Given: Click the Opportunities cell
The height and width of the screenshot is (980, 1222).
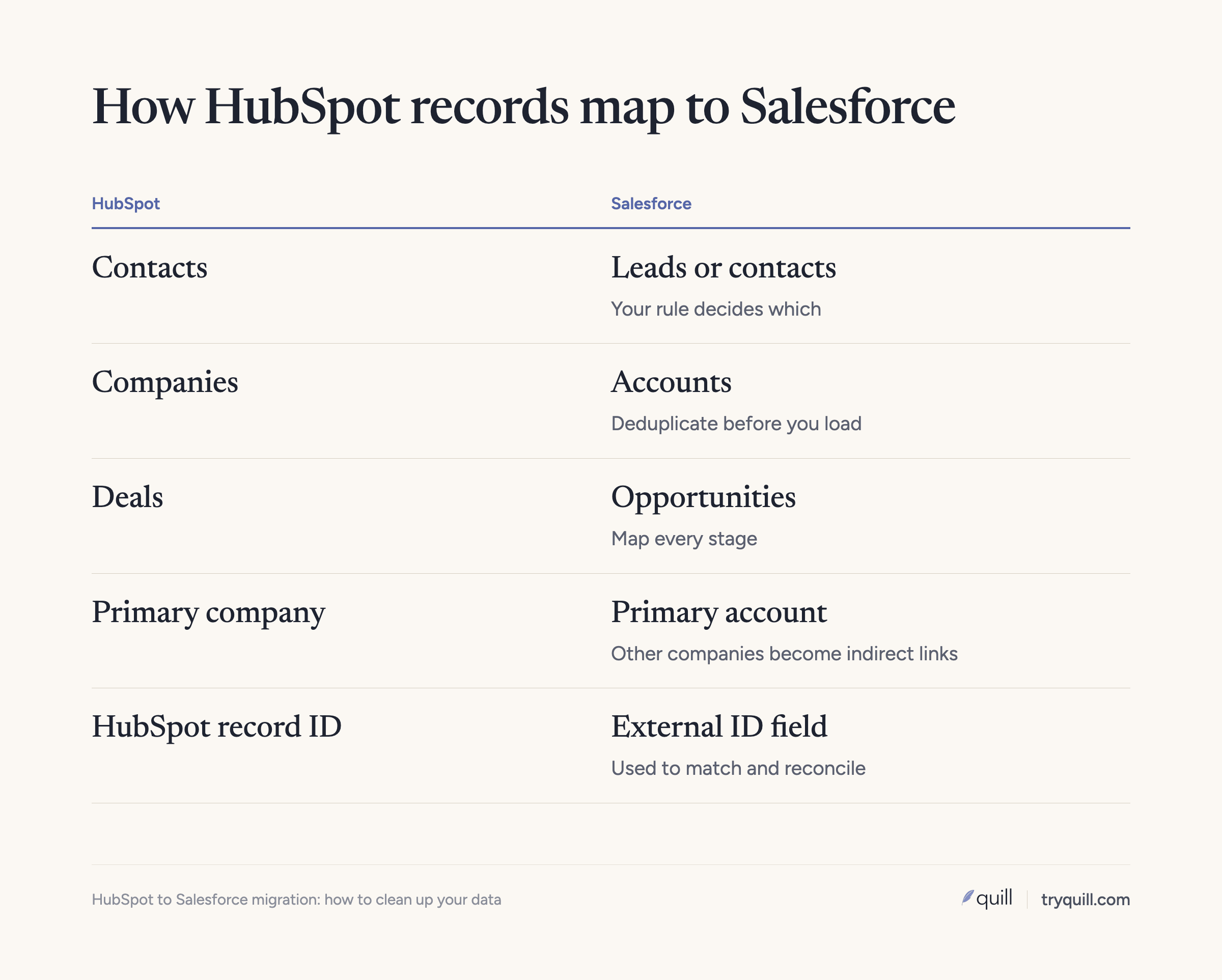Looking at the screenshot, I should [703, 499].
